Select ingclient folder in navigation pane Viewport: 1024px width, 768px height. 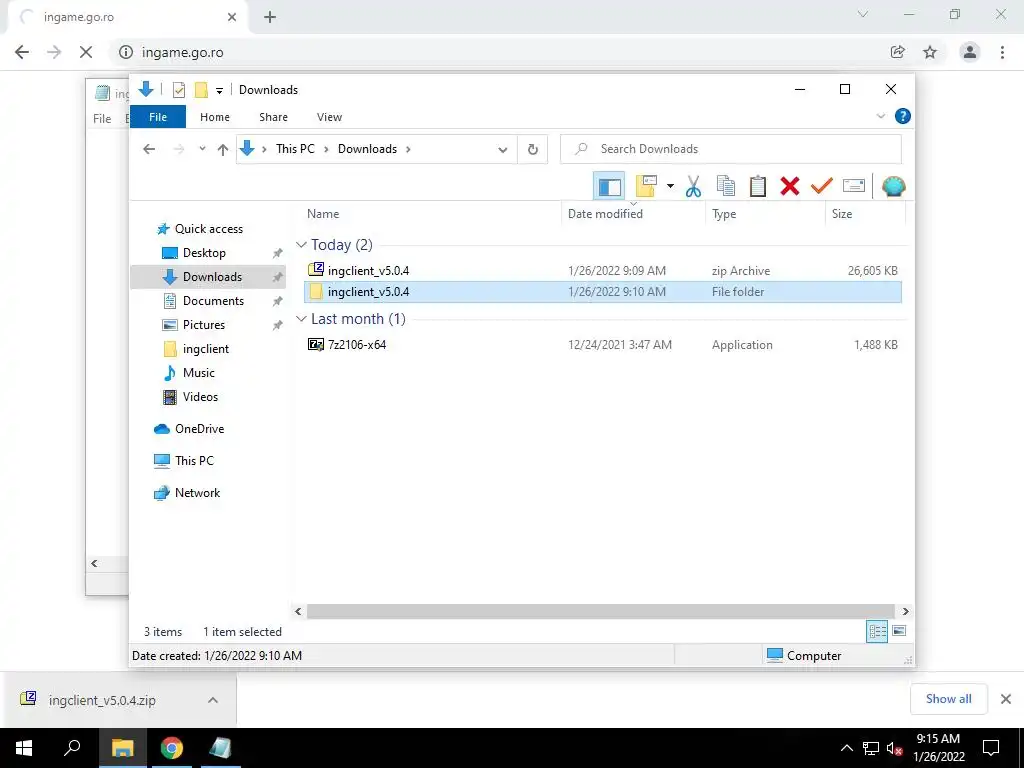point(205,349)
